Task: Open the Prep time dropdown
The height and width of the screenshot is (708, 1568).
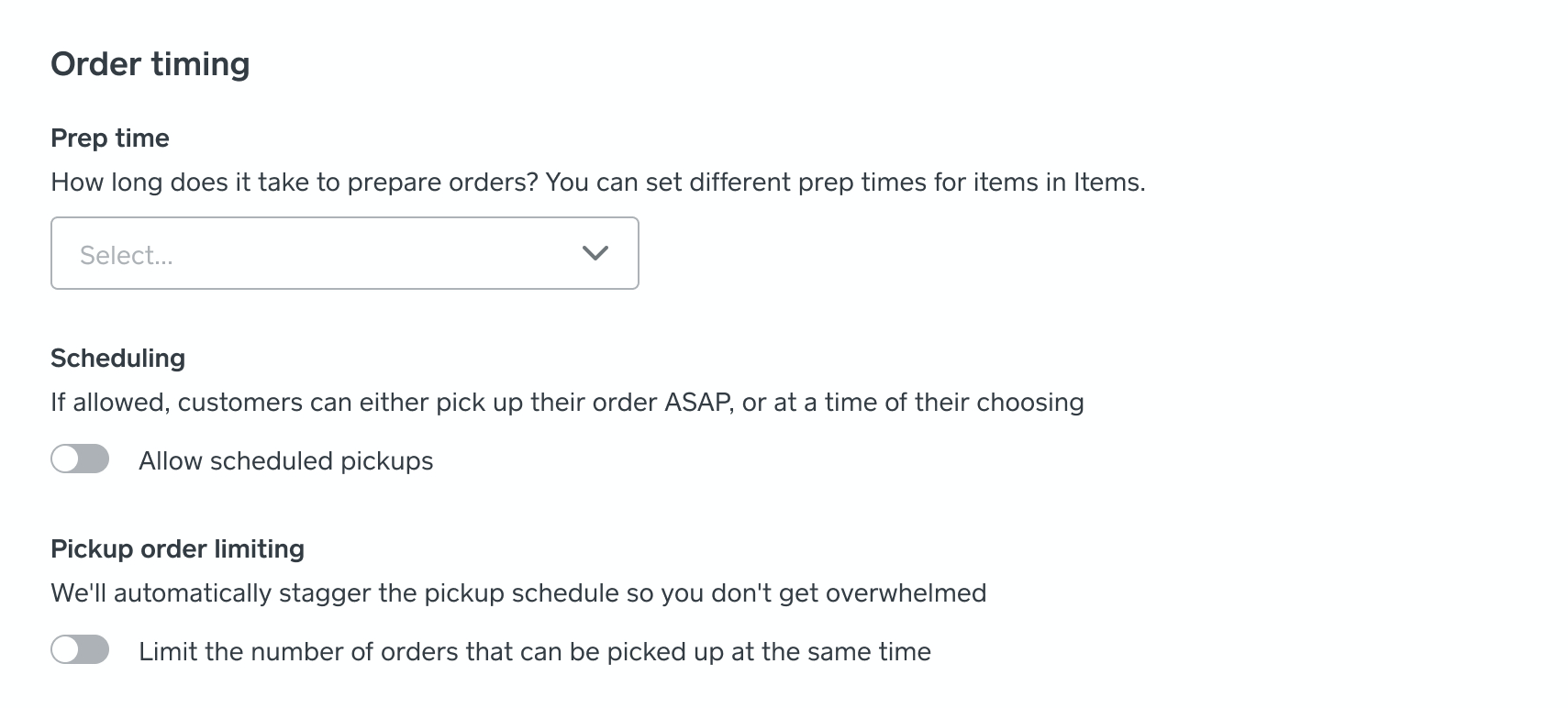Action: [344, 253]
